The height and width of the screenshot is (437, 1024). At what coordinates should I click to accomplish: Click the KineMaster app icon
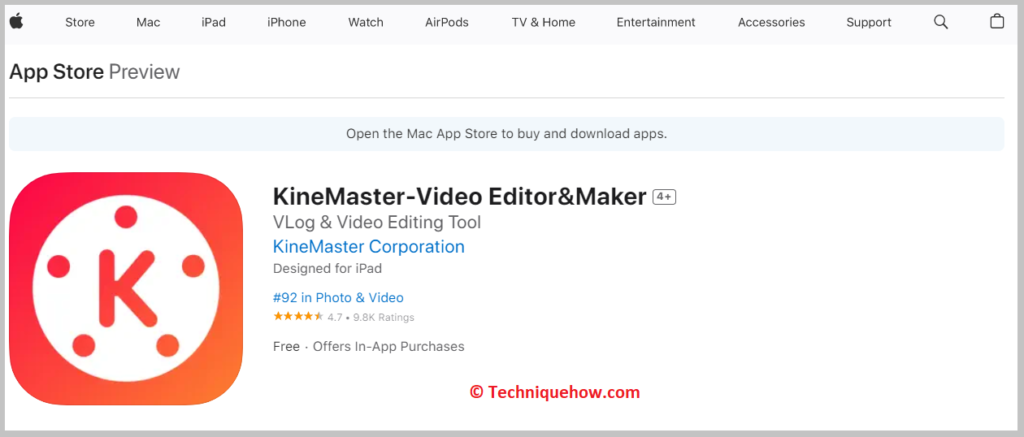[126, 288]
